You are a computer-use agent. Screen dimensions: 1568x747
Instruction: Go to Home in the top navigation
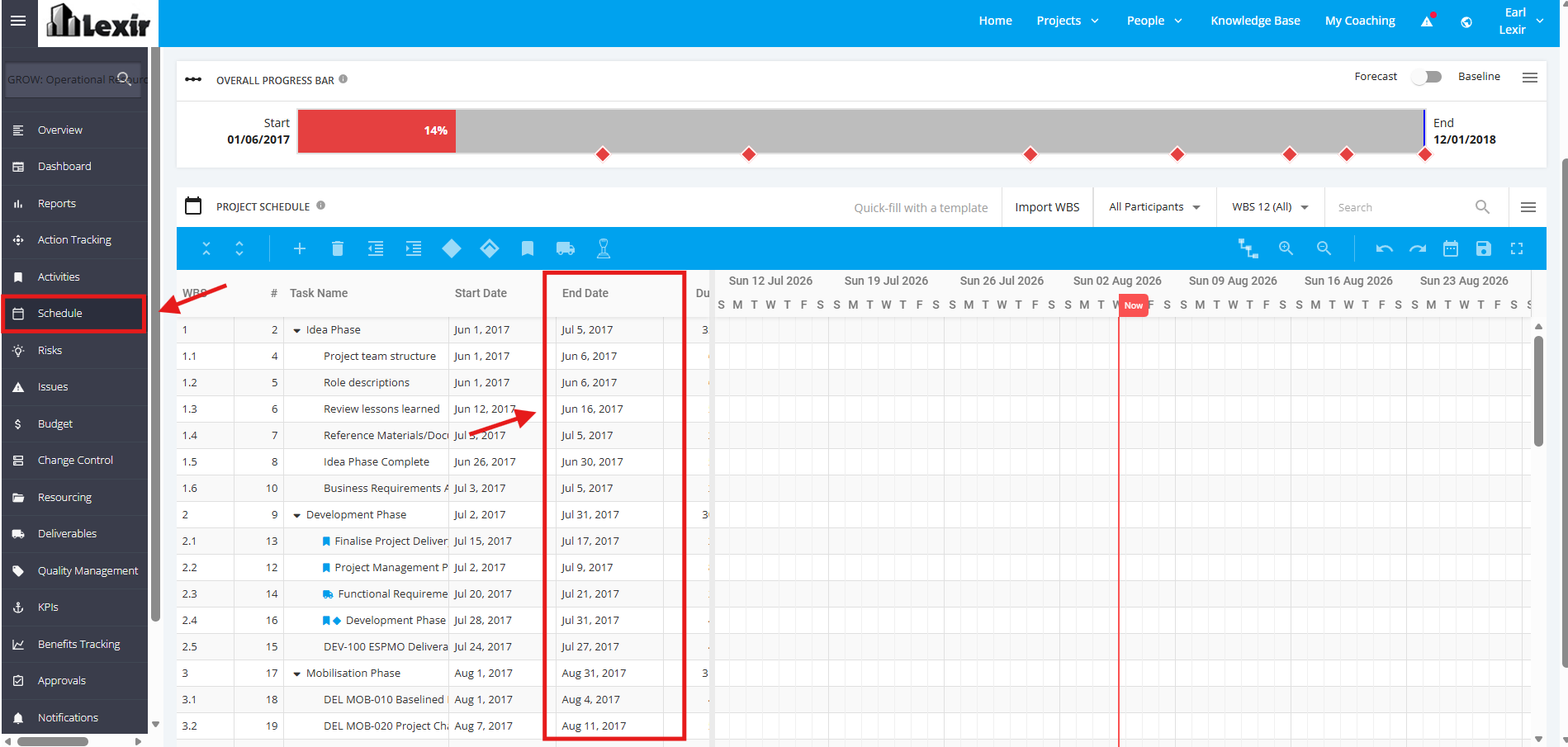click(x=996, y=21)
